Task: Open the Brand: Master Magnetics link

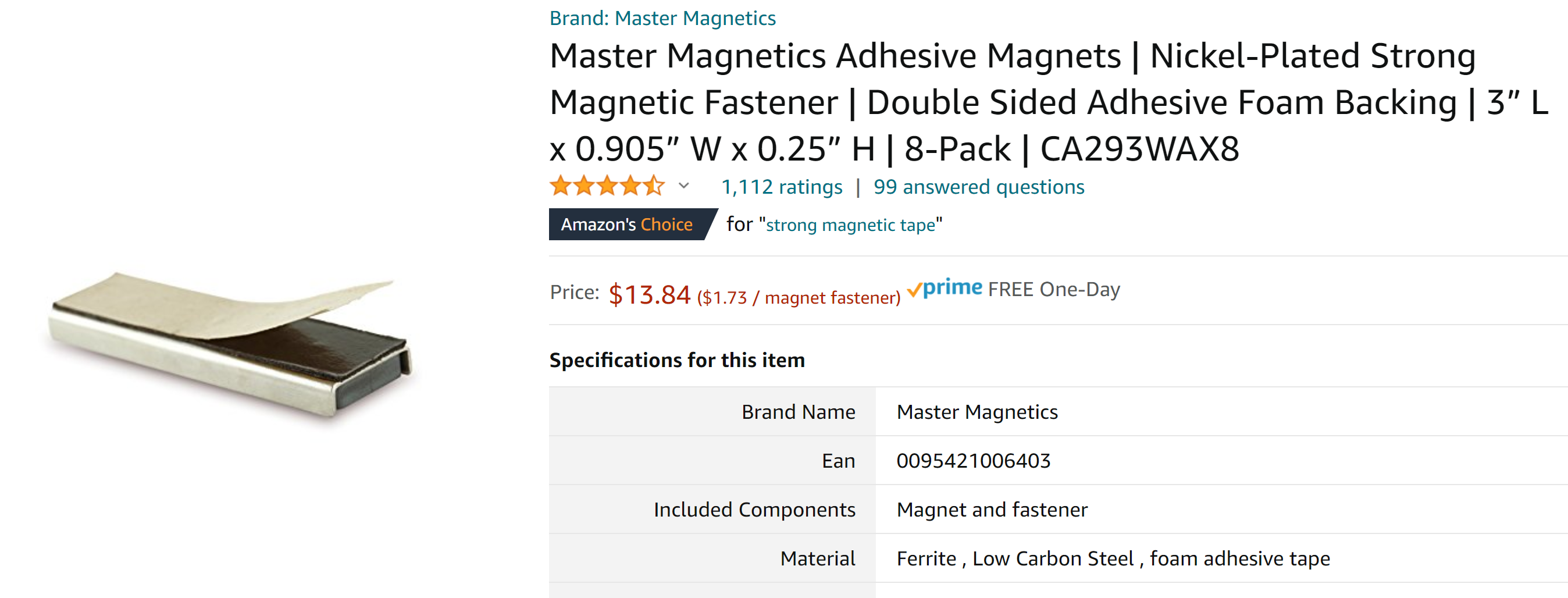Action: coord(662,18)
